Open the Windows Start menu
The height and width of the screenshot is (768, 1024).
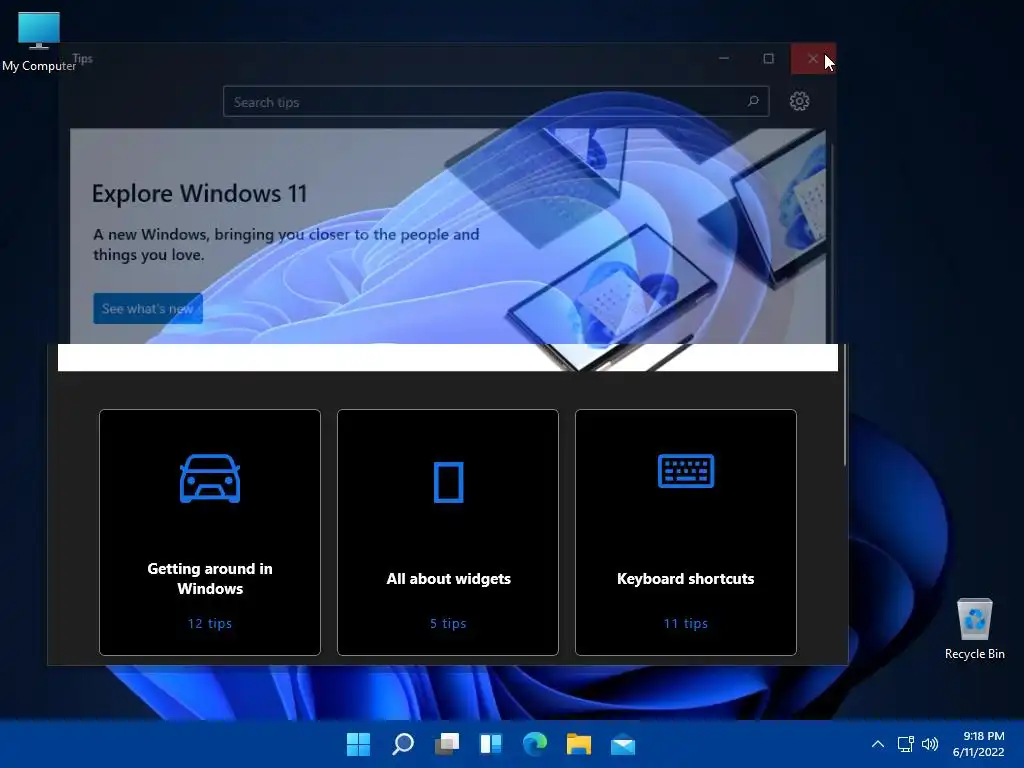coord(358,744)
